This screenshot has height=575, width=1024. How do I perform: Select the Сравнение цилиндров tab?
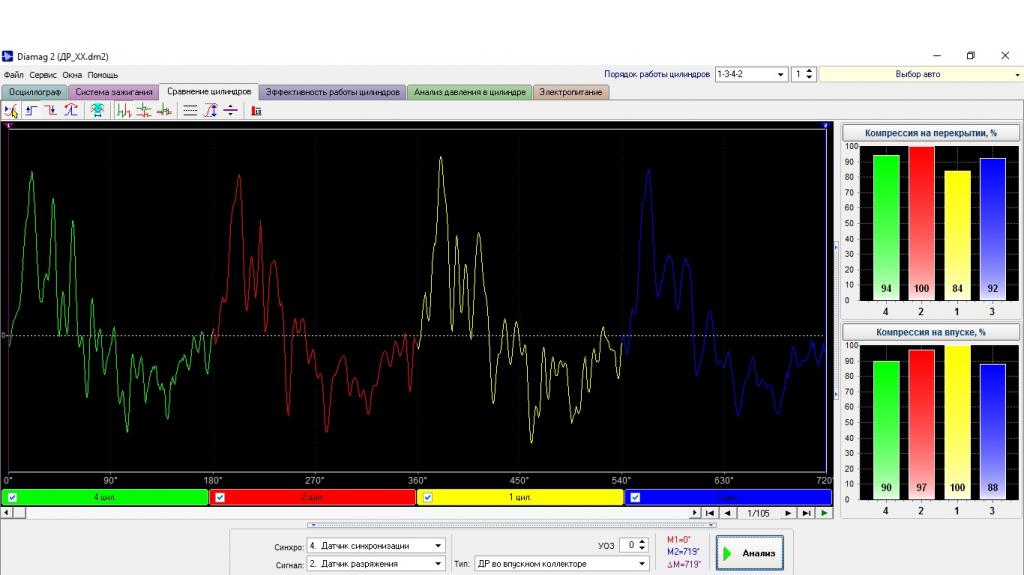[209, 91]
